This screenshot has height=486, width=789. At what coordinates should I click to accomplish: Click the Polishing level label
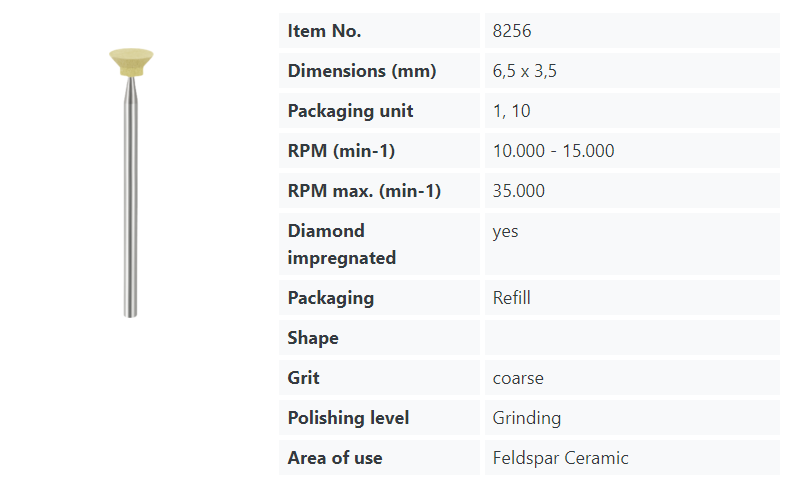(348, 418)
